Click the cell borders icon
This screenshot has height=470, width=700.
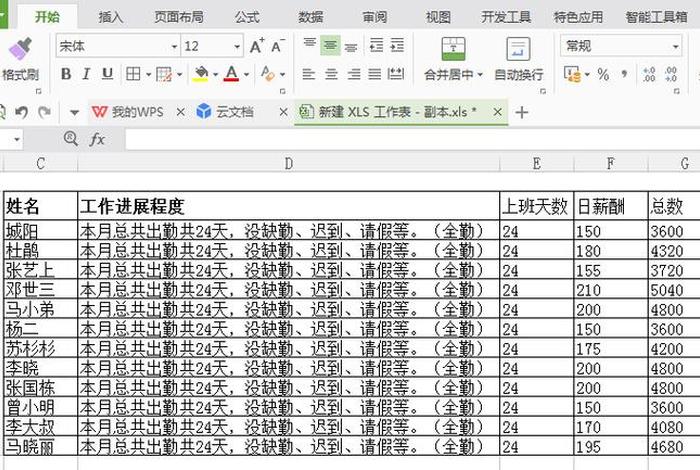click(133, 74)
